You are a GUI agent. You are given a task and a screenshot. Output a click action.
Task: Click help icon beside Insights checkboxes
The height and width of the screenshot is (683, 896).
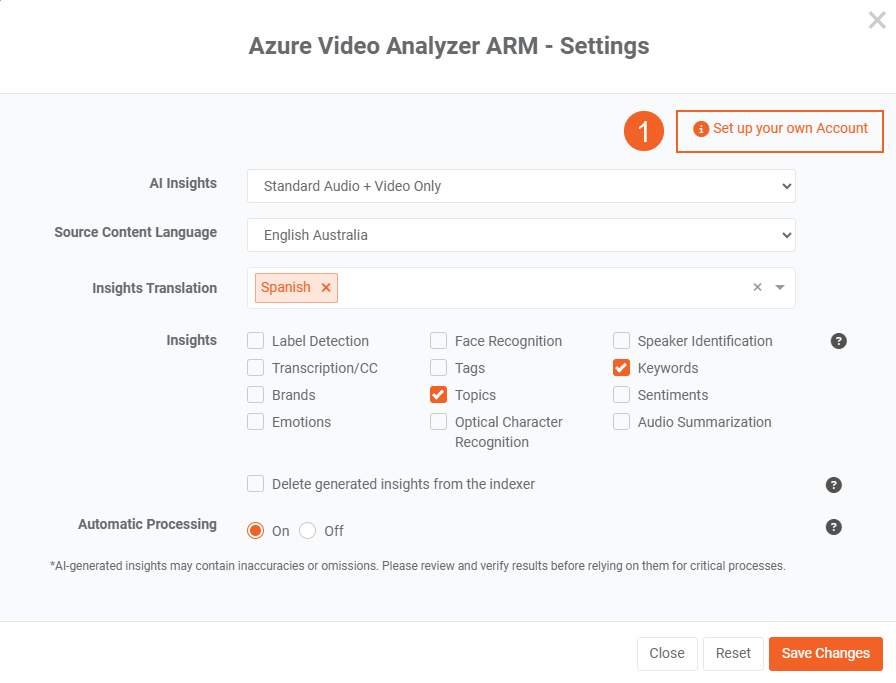tap(839, 341)
